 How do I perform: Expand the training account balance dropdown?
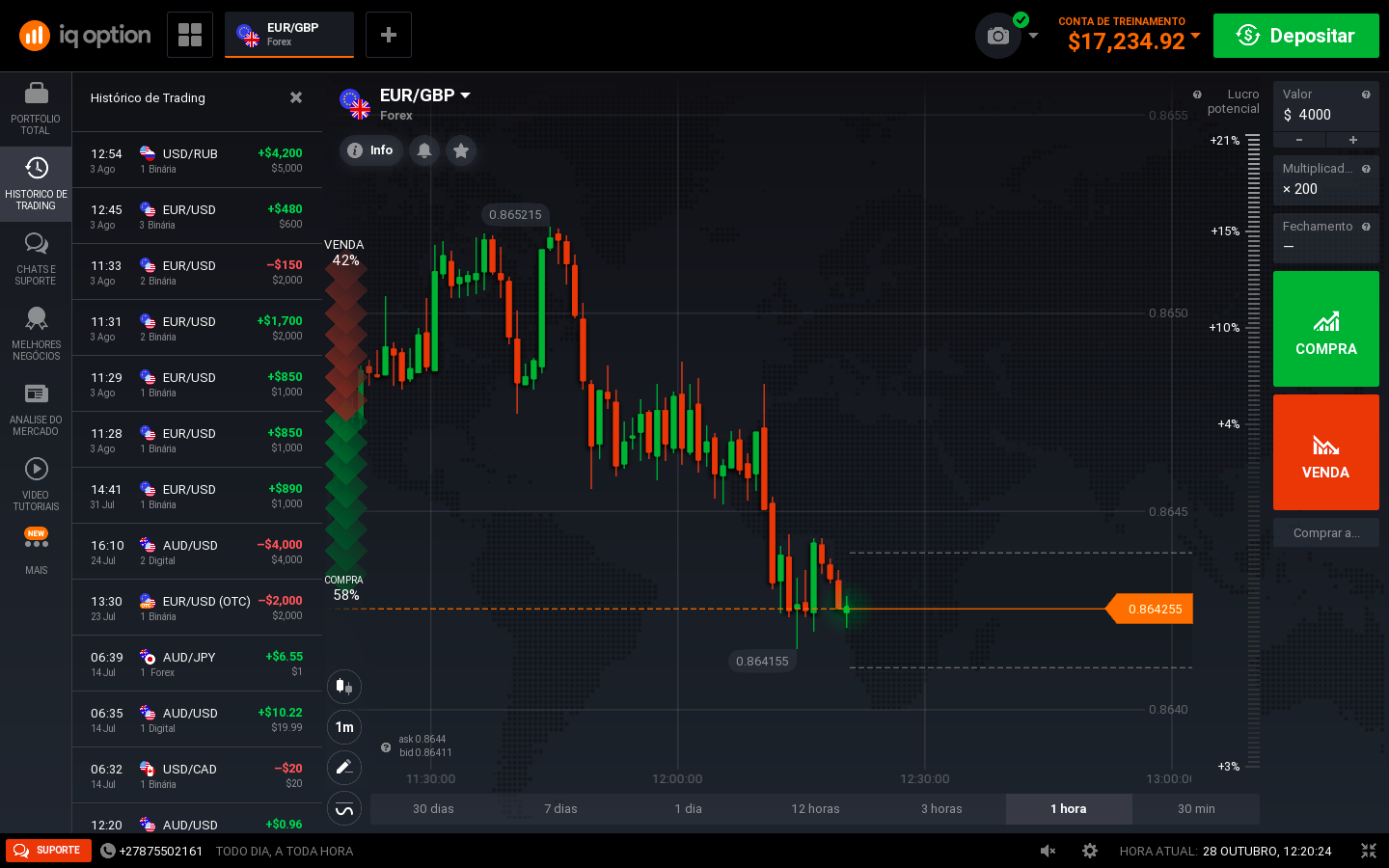[1196, 36]
